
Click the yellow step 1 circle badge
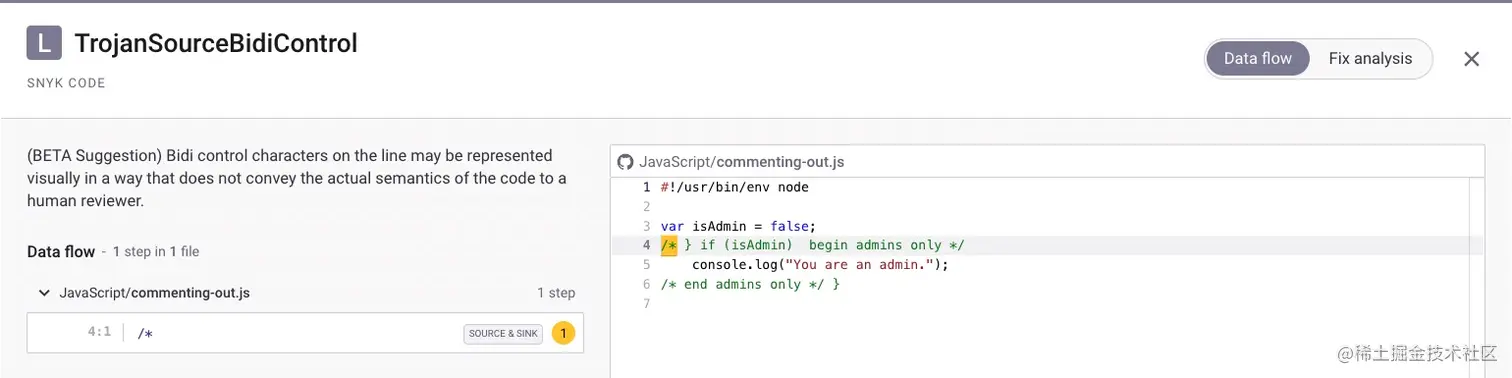563,333
